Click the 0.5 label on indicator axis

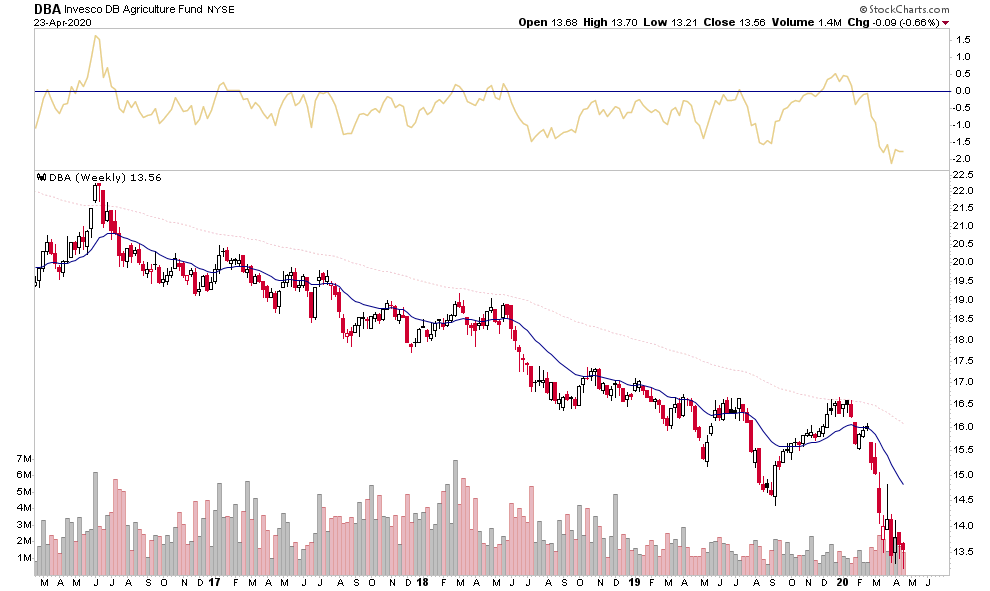(x=963, y=74)
